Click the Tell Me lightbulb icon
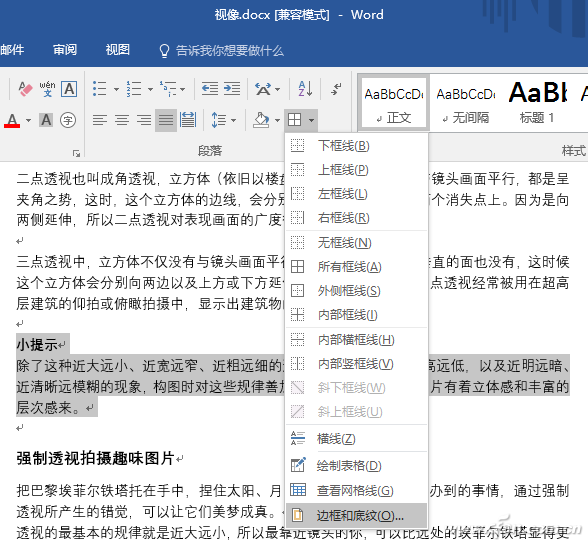Screen dimensions: 588x545 coord(164,51)
